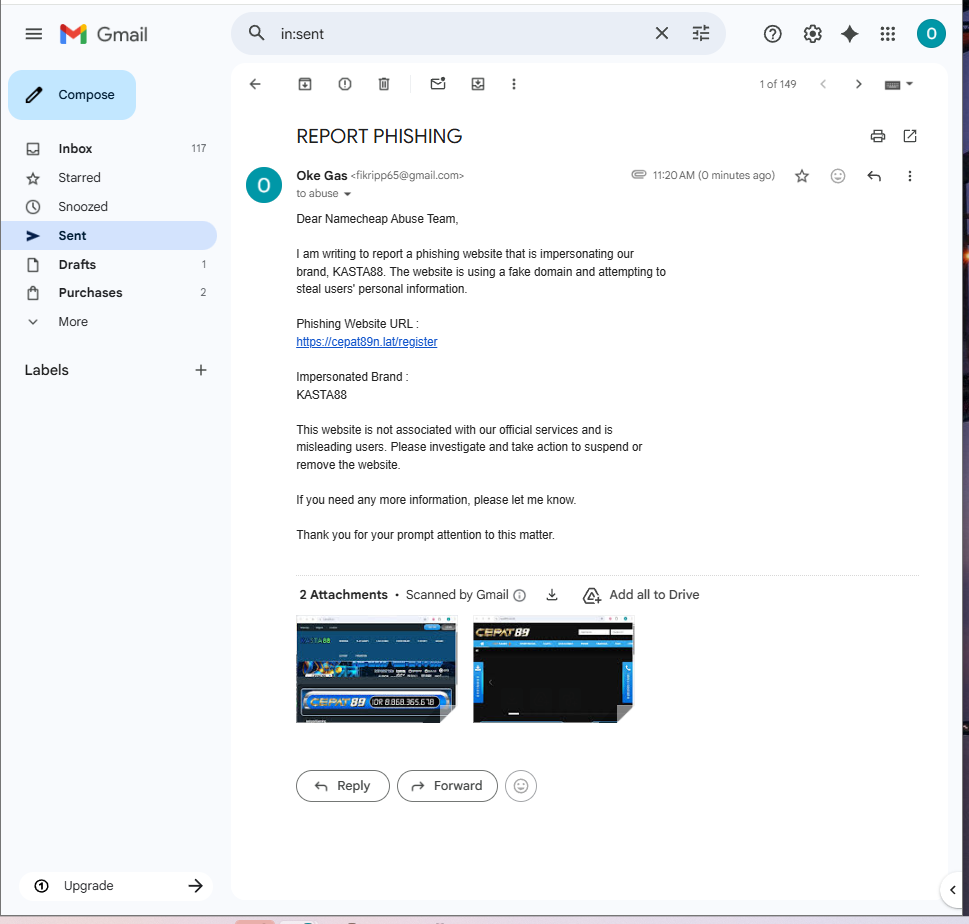Open Inbox folder
This screenshot has height=924, width=969.
109,148
